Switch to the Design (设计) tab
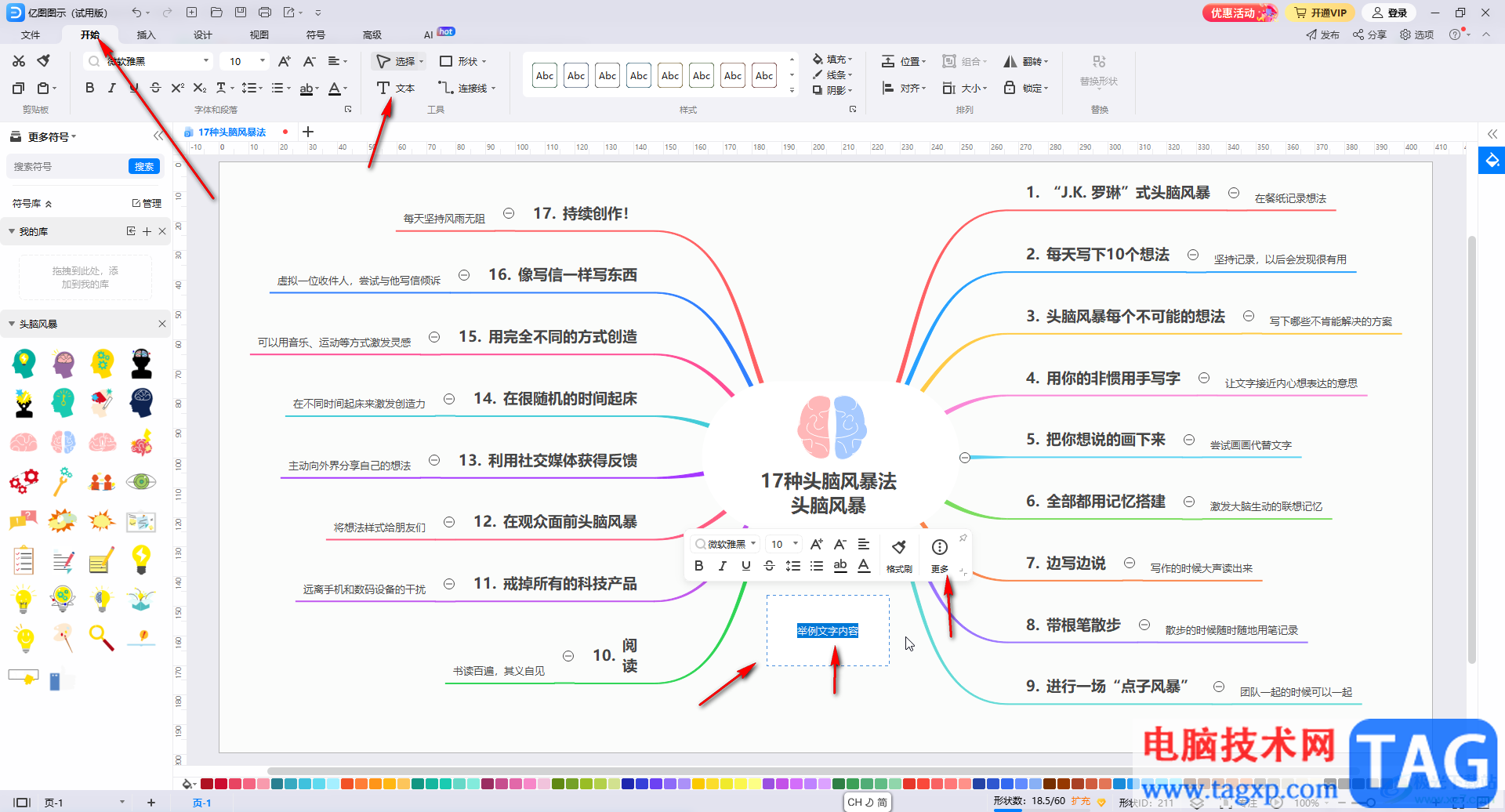 (203, 34)
